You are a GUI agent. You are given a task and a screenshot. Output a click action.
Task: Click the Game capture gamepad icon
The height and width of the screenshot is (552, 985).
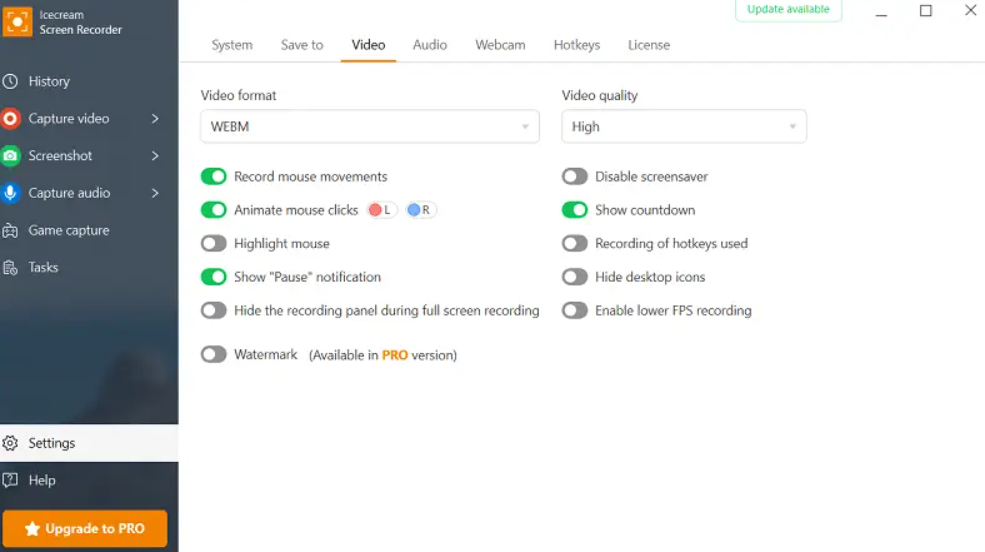click(x=11, y=231)
